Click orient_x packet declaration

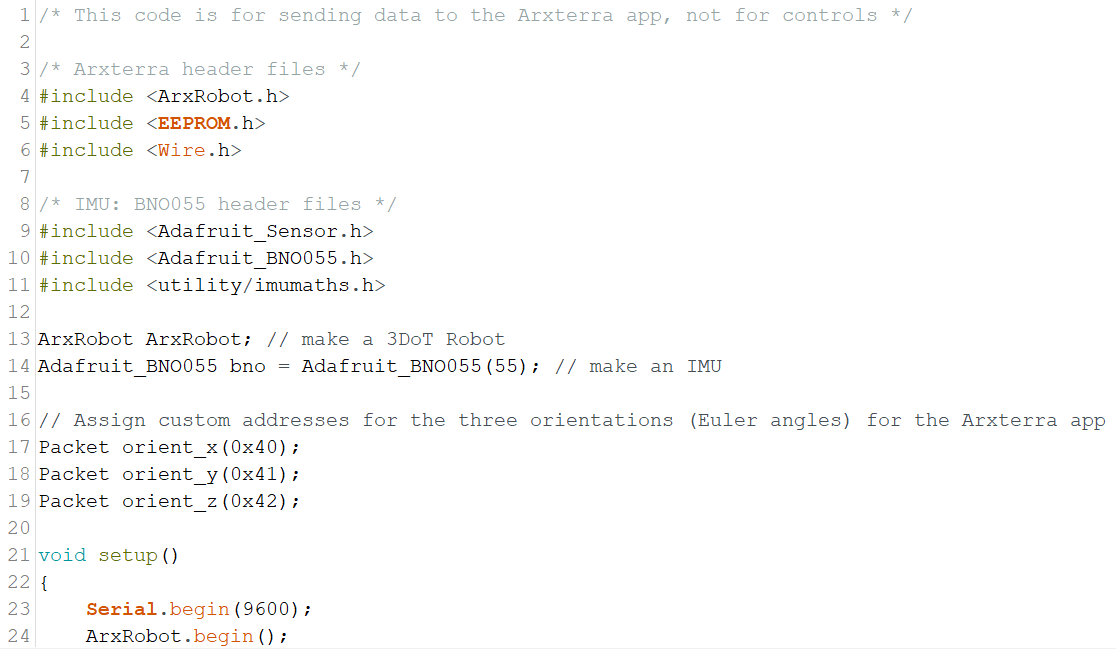(x=169, y=448)
